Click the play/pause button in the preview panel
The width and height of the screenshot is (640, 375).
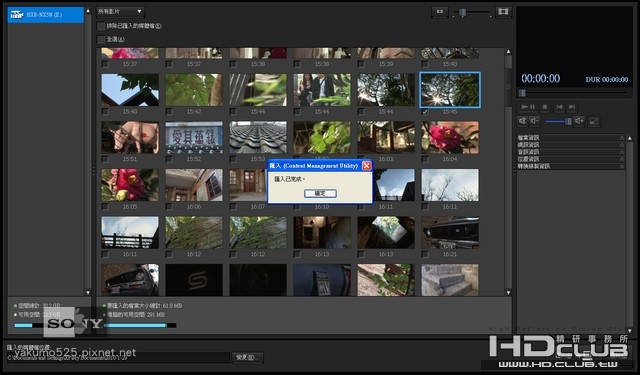coord(529,107)
